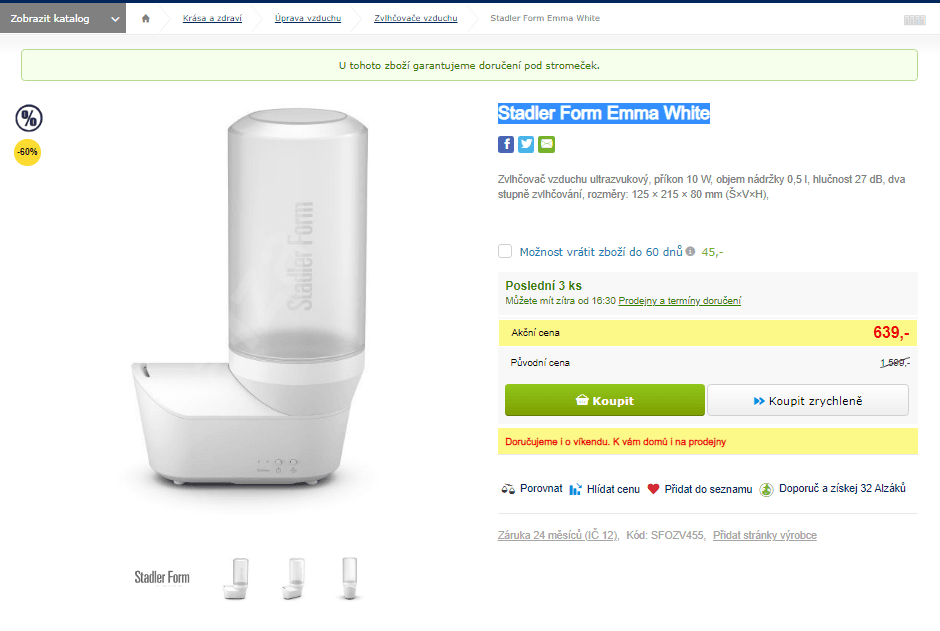The height and width of the screenshot is (631, 940).
Task: Click the percent discount badge icon
Action: (x=28, y=118)
